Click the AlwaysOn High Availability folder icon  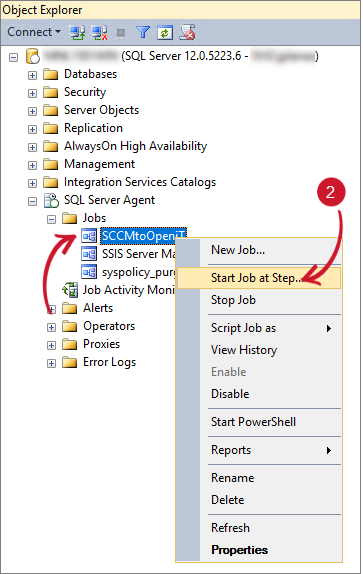[x=50, y=146]
